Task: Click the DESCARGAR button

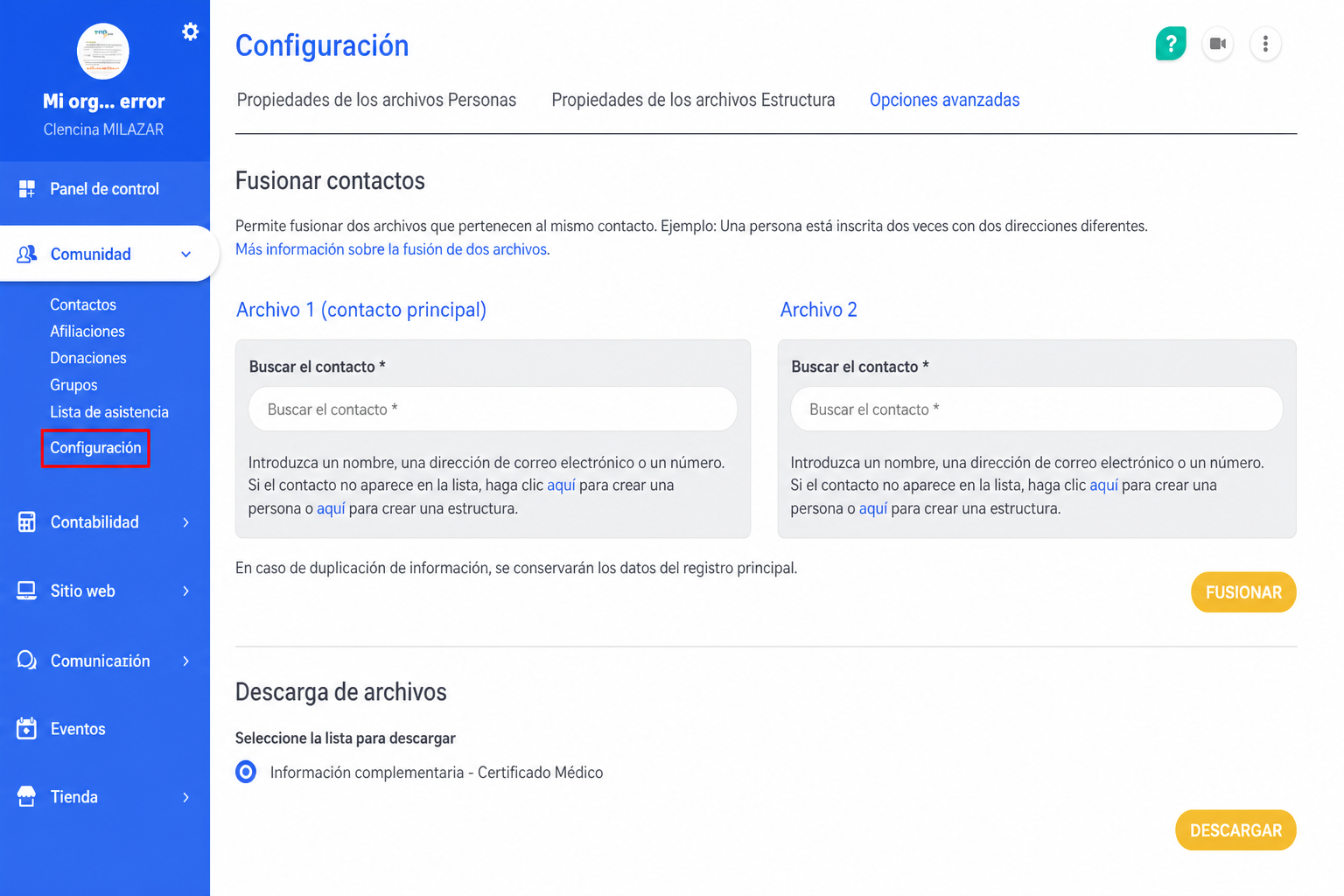Action: pyautogui.click(x=1235, y=830)
